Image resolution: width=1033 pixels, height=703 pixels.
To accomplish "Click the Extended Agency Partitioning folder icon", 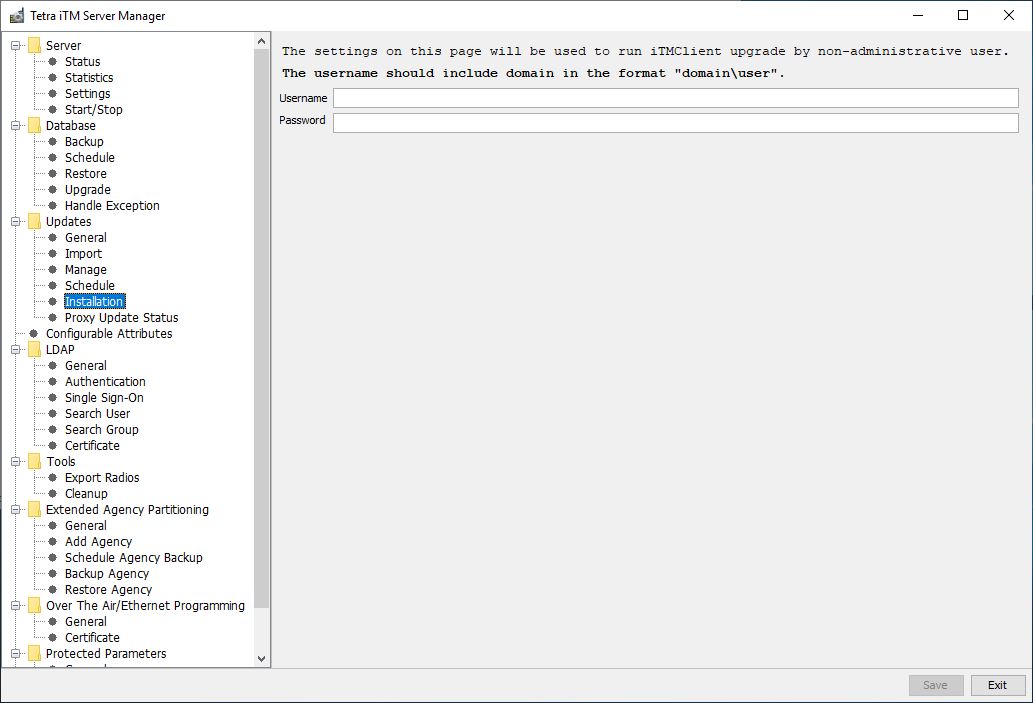I will (x=34, y=509).
